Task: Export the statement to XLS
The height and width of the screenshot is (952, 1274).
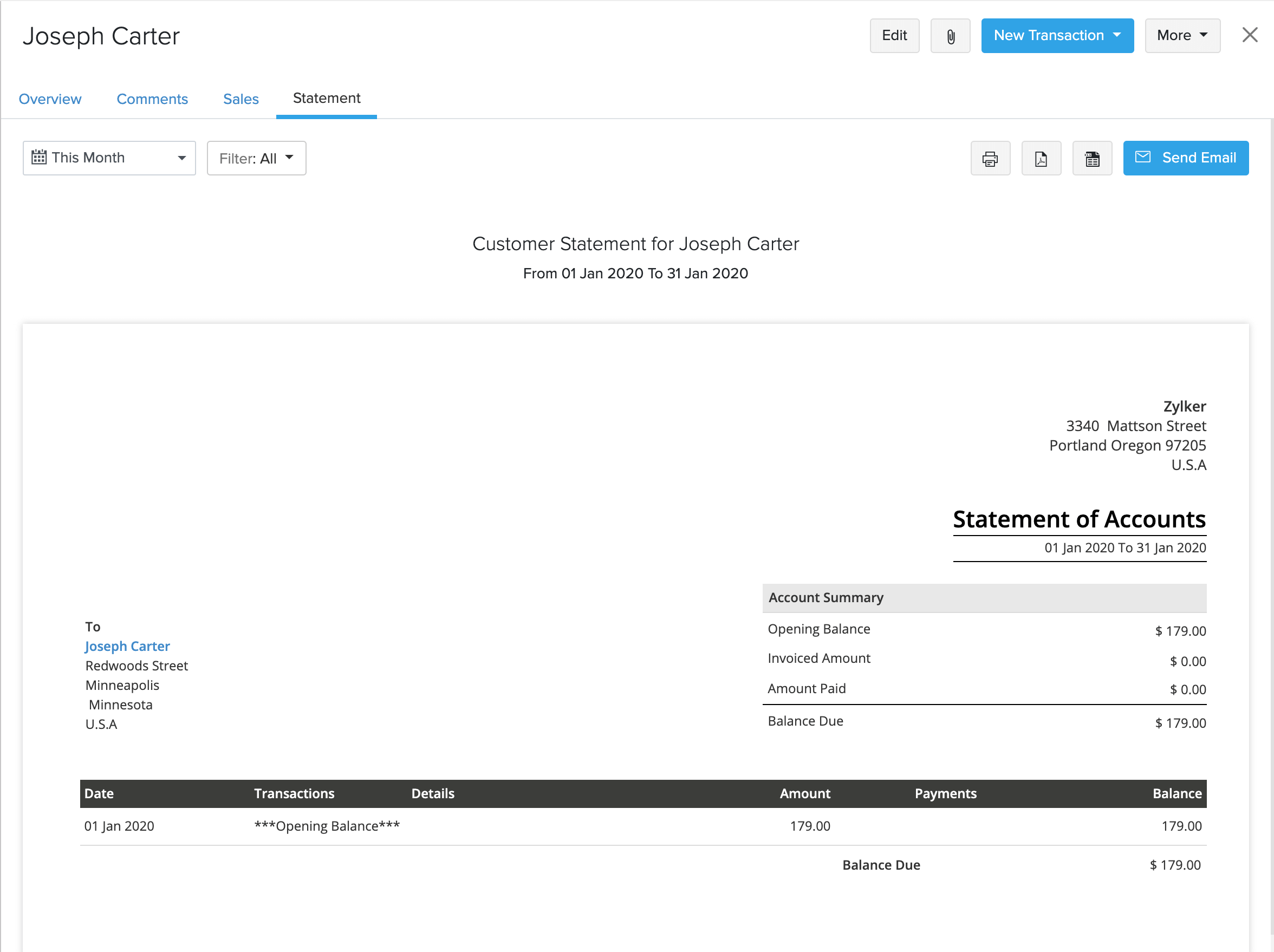Action: (1092, 158)
